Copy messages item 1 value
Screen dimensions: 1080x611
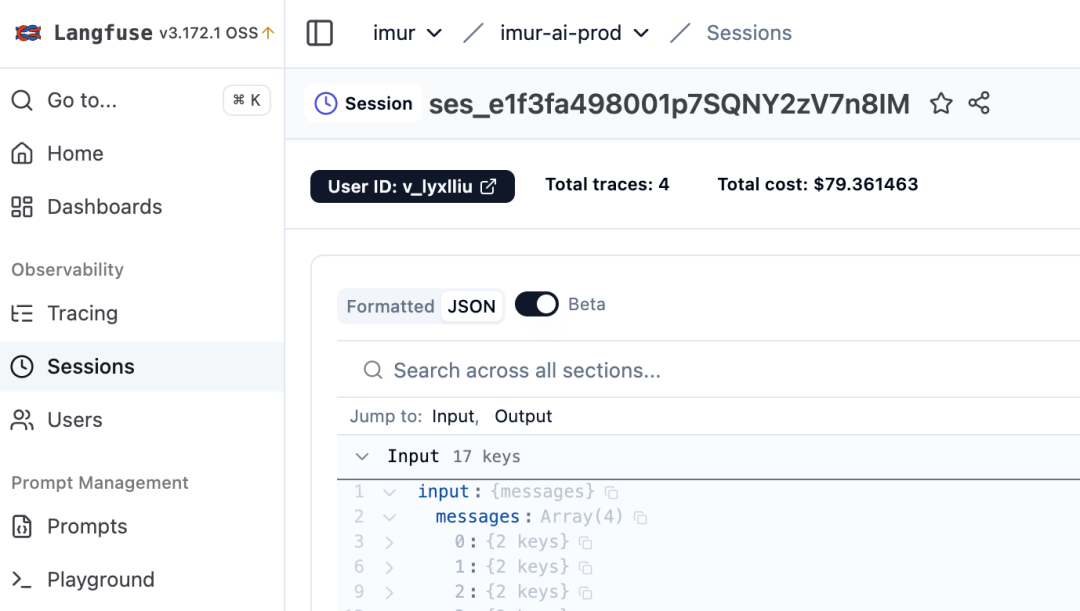coord(585,568)
